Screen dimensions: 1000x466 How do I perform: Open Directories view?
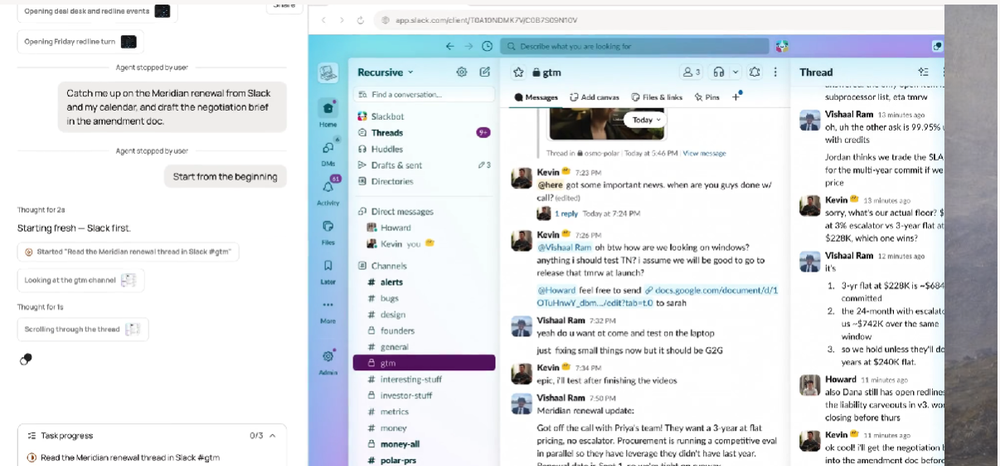tap(423, 181)
